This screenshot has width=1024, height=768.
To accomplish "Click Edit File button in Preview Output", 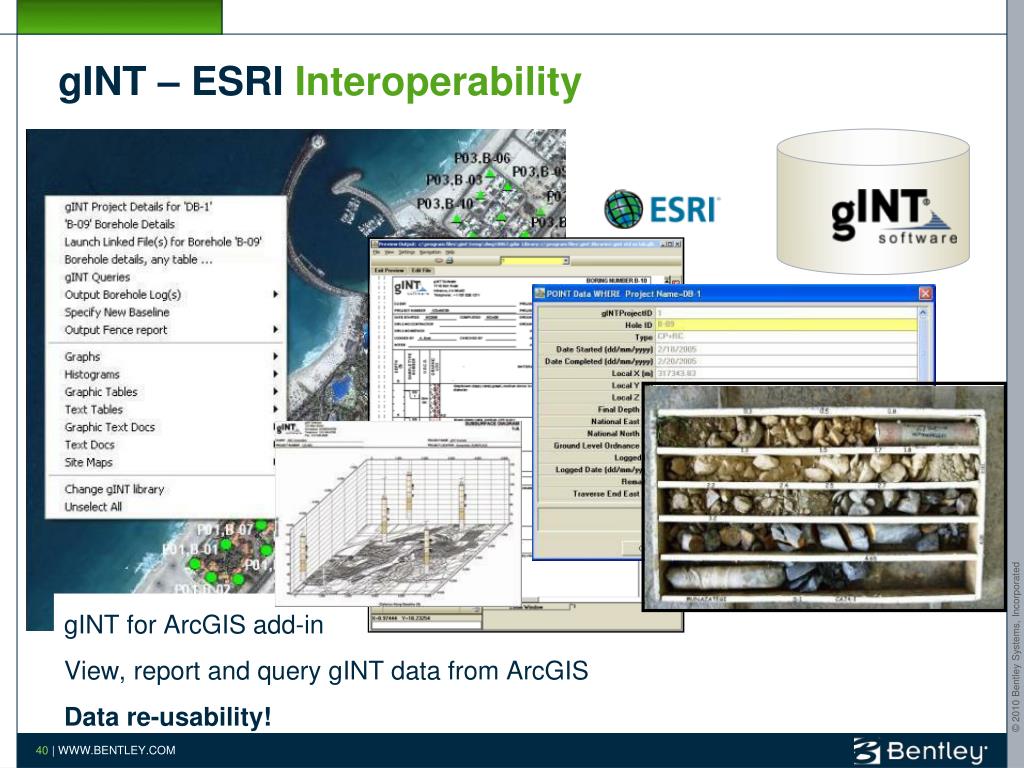I will coord(421,270).
